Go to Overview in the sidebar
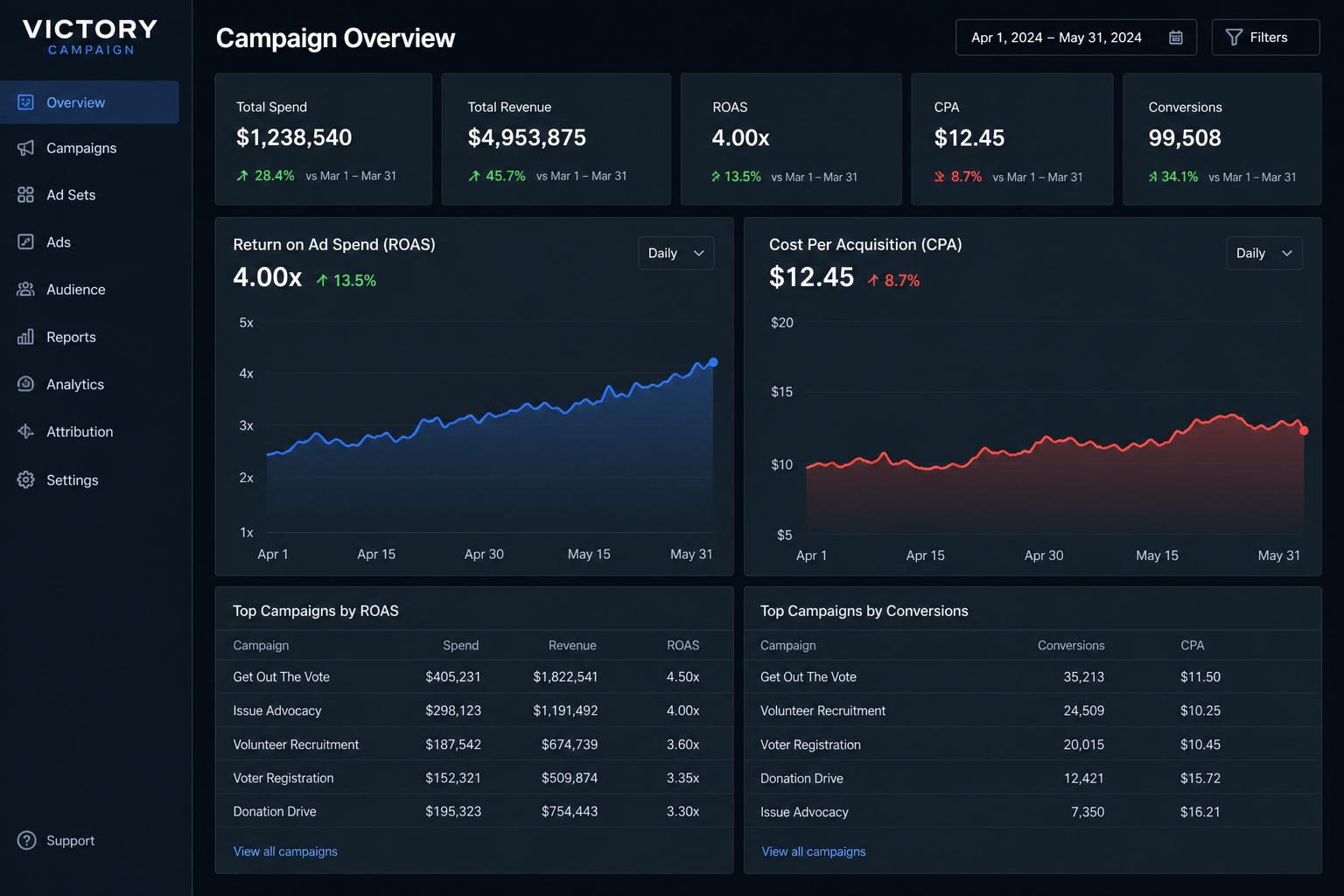 89,102
